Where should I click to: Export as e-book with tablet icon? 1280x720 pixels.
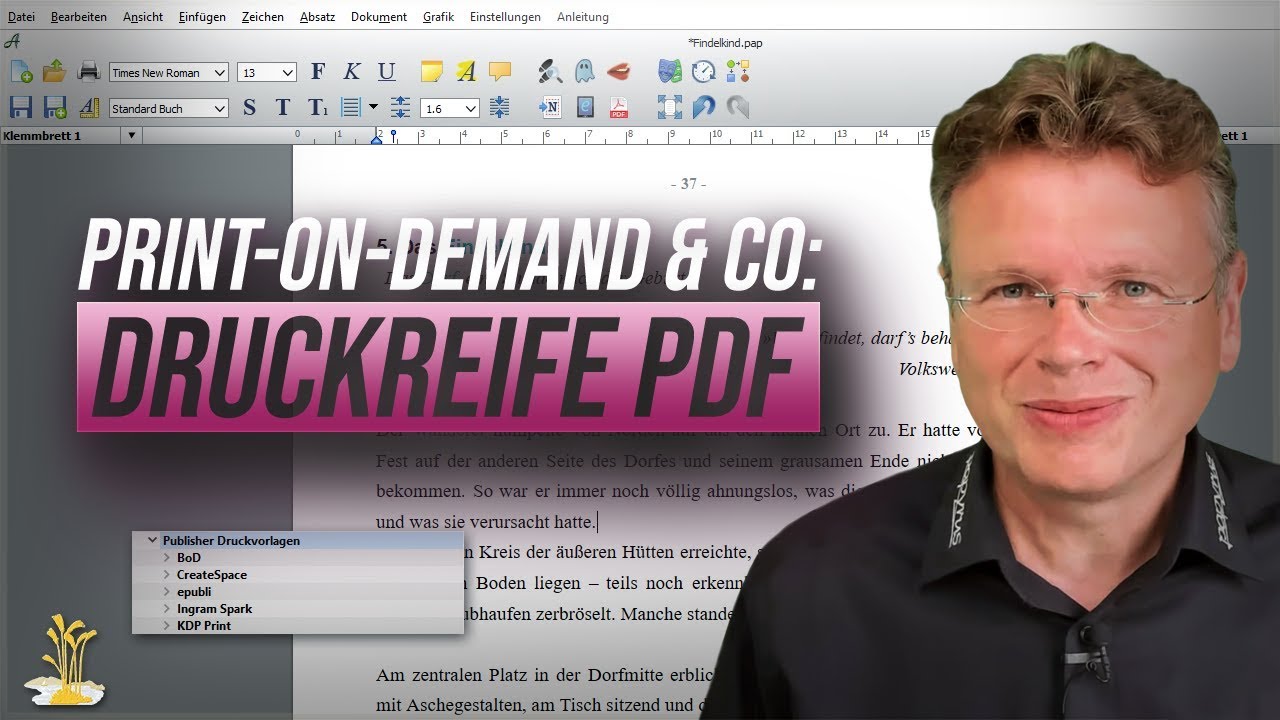pyautogui.click(x=585, y=107)
